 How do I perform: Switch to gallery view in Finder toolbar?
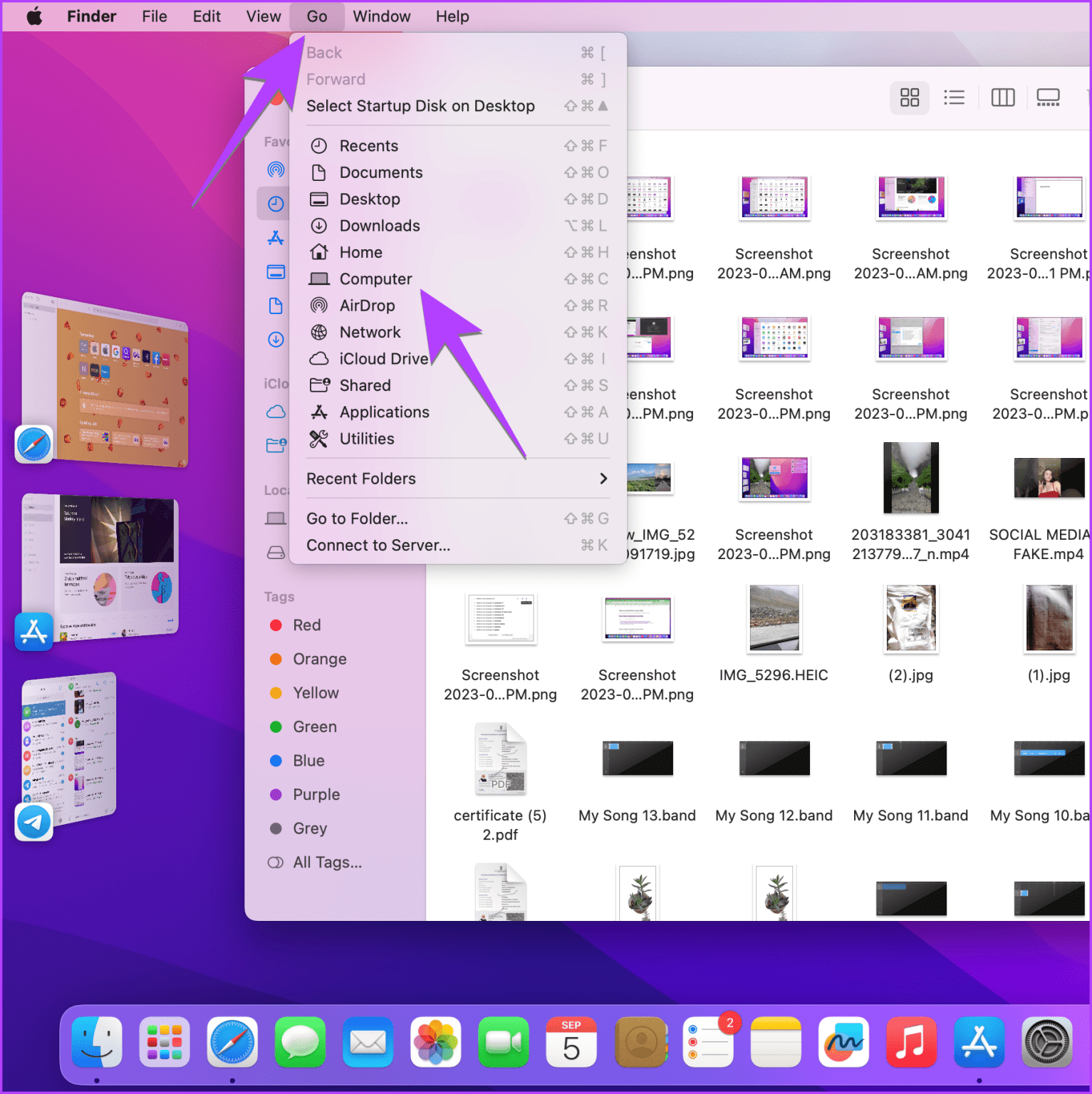(x=1047, y=98)
